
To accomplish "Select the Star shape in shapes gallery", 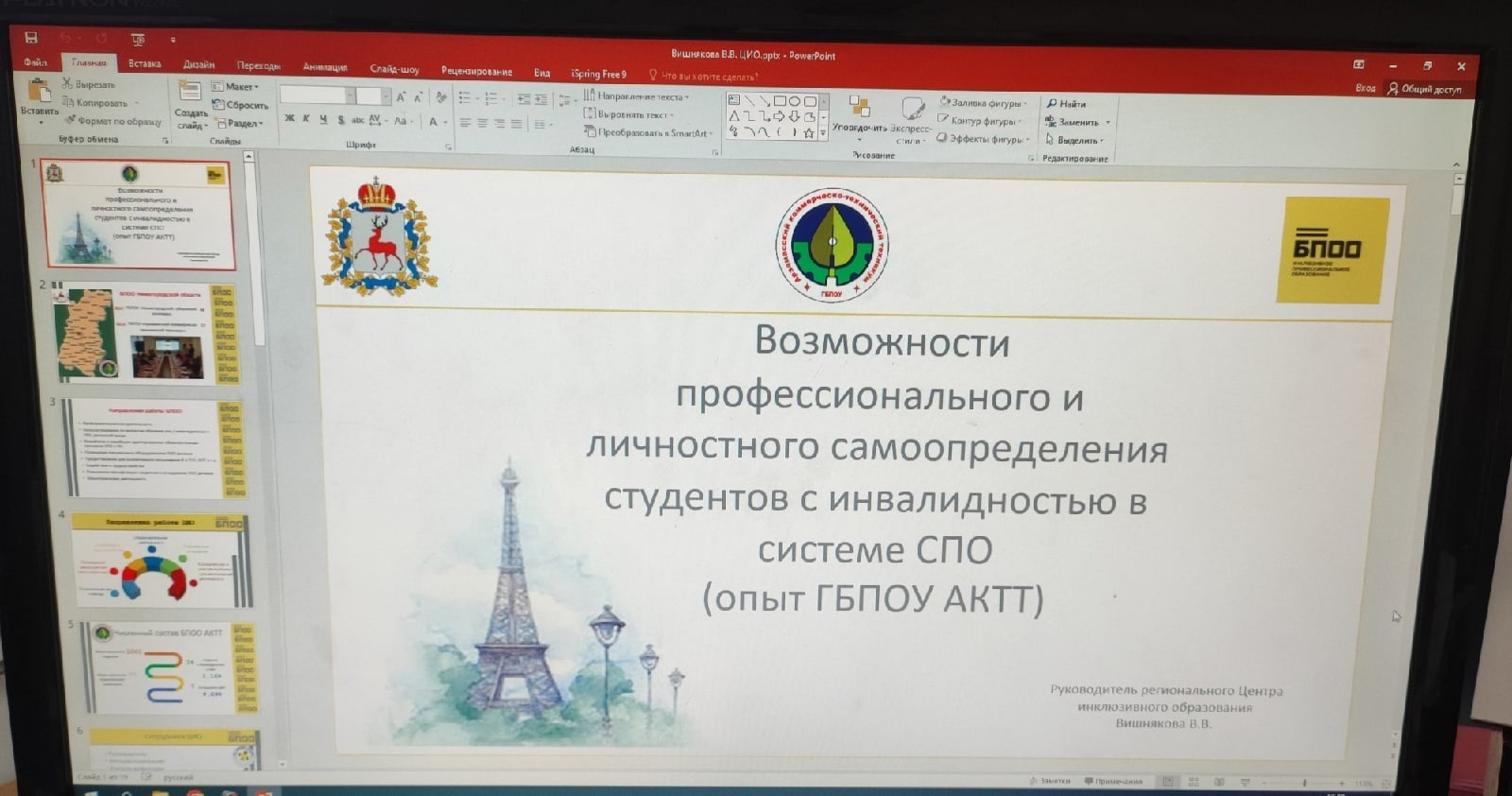I will [x=809, y=133].
